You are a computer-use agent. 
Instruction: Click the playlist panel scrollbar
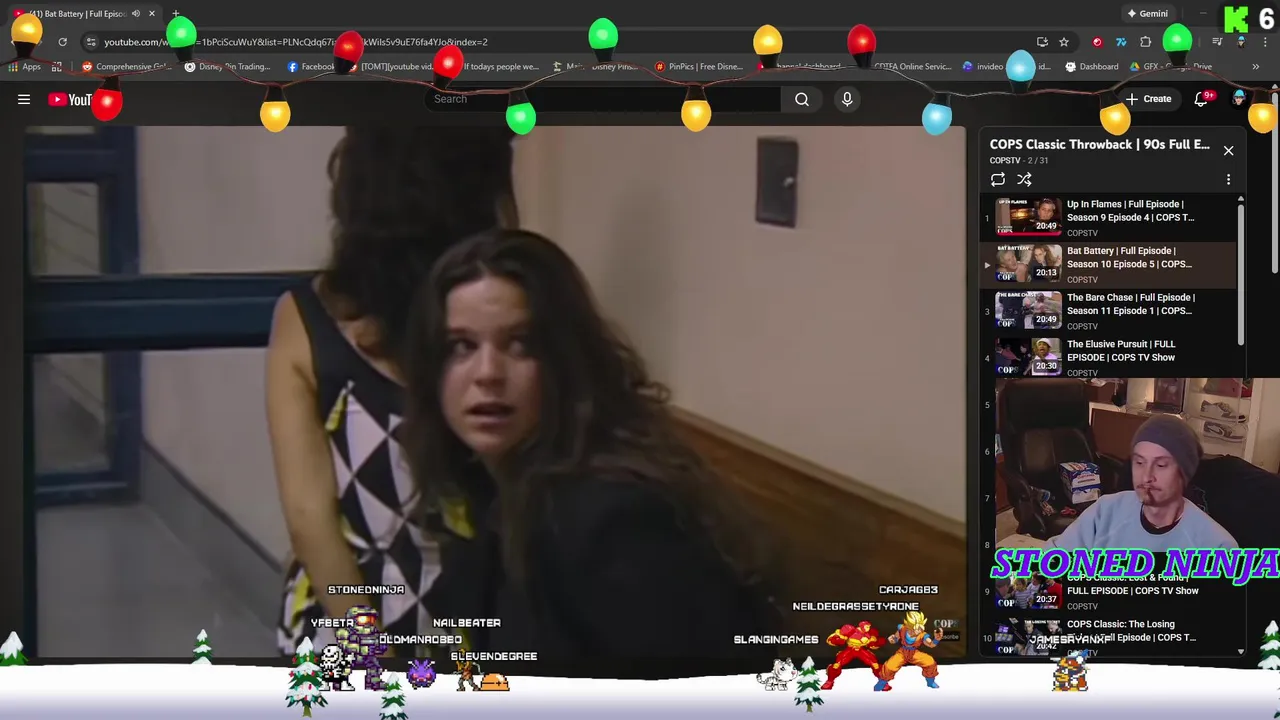coord(1241,275)
